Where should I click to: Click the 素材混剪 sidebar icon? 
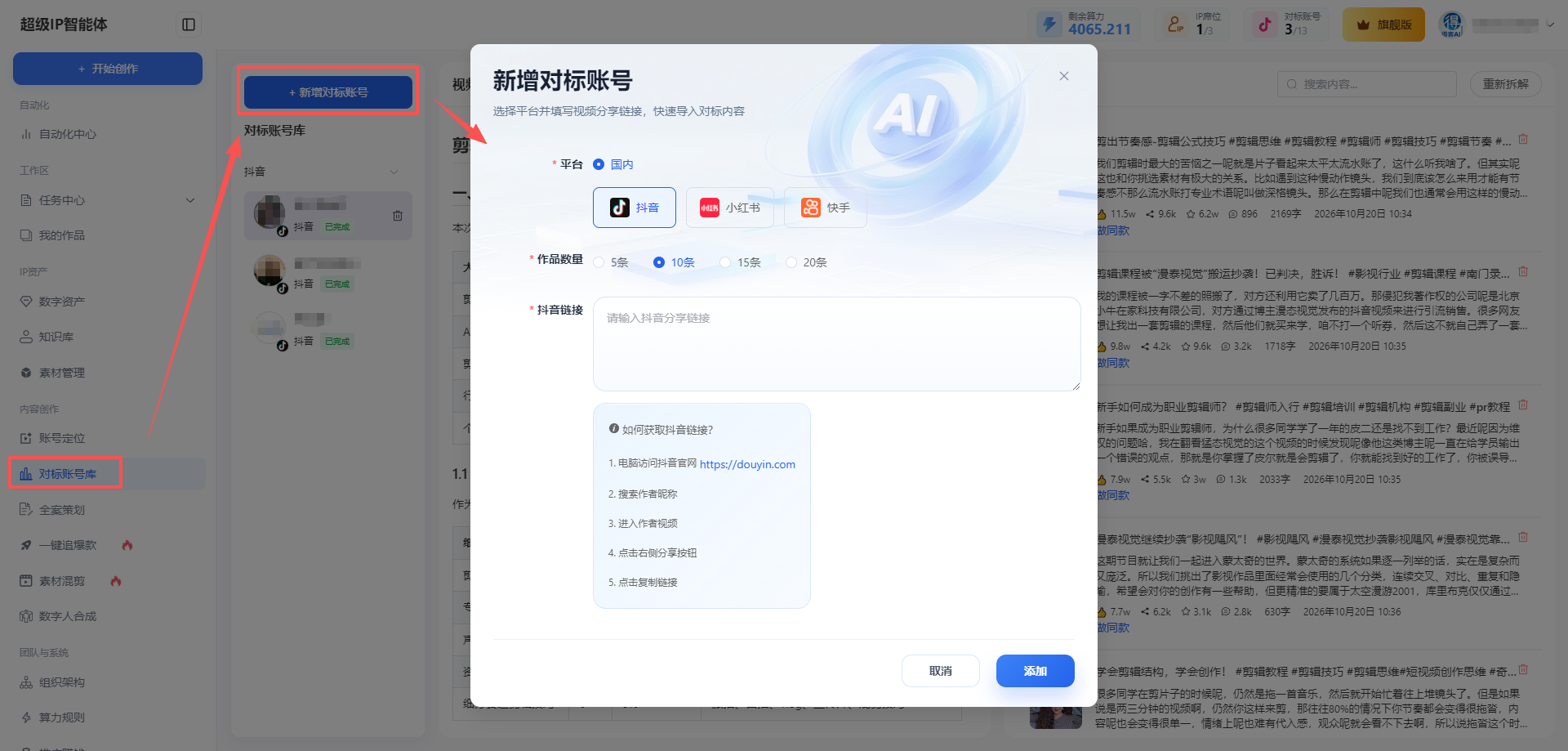point(26,581)
